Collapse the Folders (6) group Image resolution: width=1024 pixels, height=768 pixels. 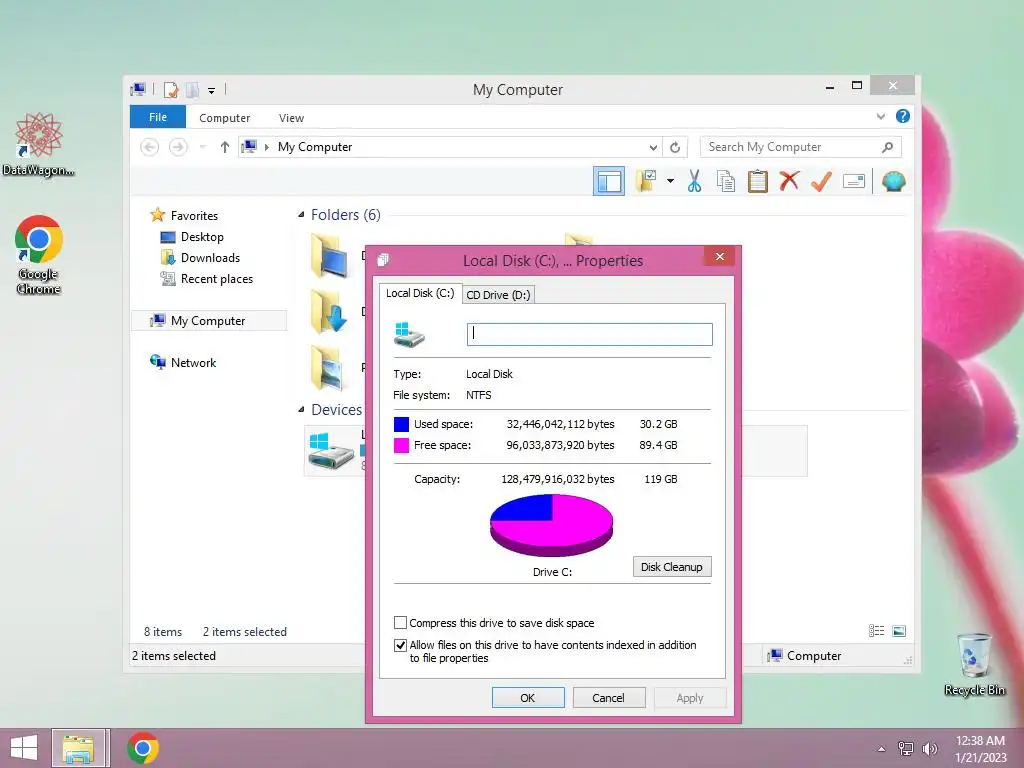[x=301, y=215]
